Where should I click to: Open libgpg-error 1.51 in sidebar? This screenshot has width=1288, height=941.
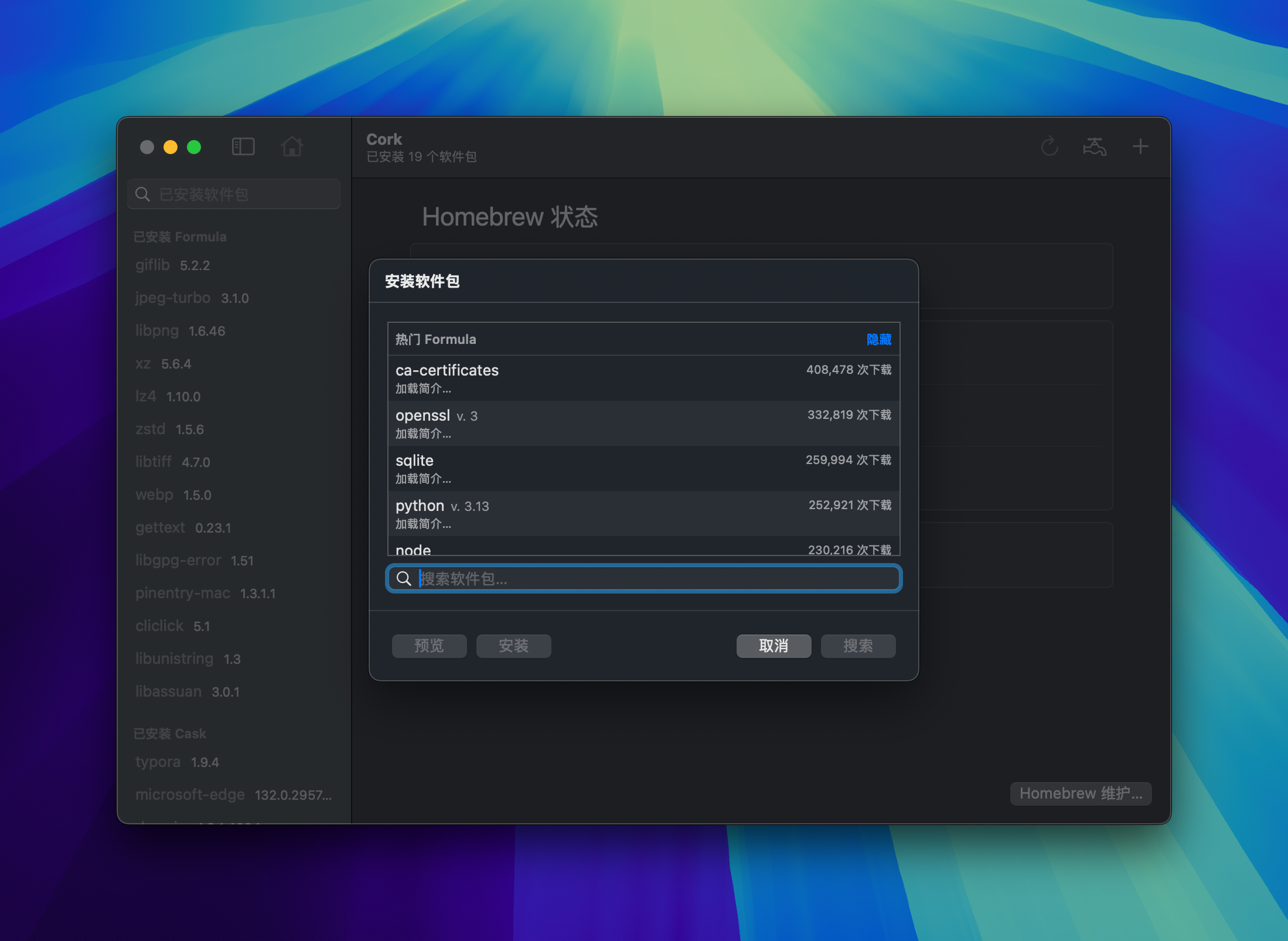click(x=234, y=561)
